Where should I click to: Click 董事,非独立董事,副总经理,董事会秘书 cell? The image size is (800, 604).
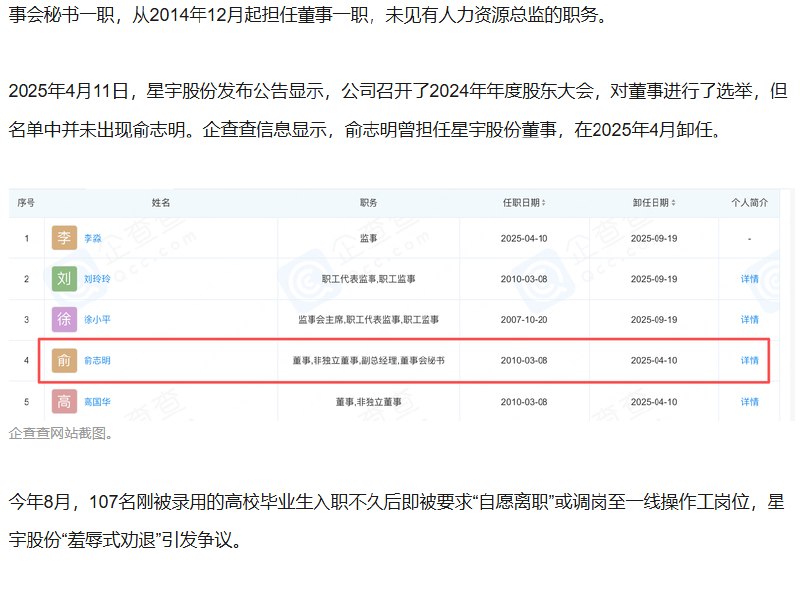[368, 361]
